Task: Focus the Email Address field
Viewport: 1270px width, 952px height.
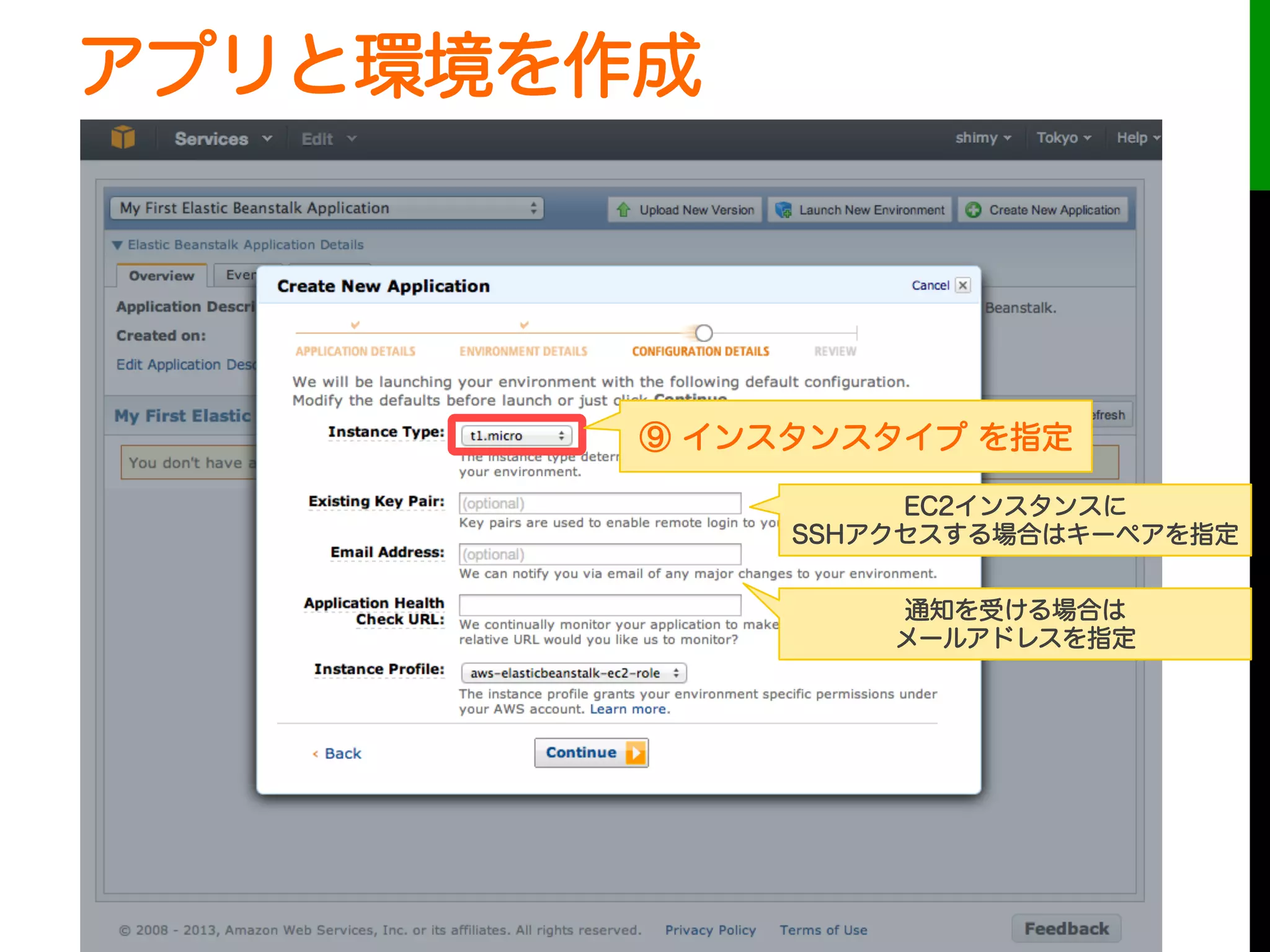Action: 600,554
